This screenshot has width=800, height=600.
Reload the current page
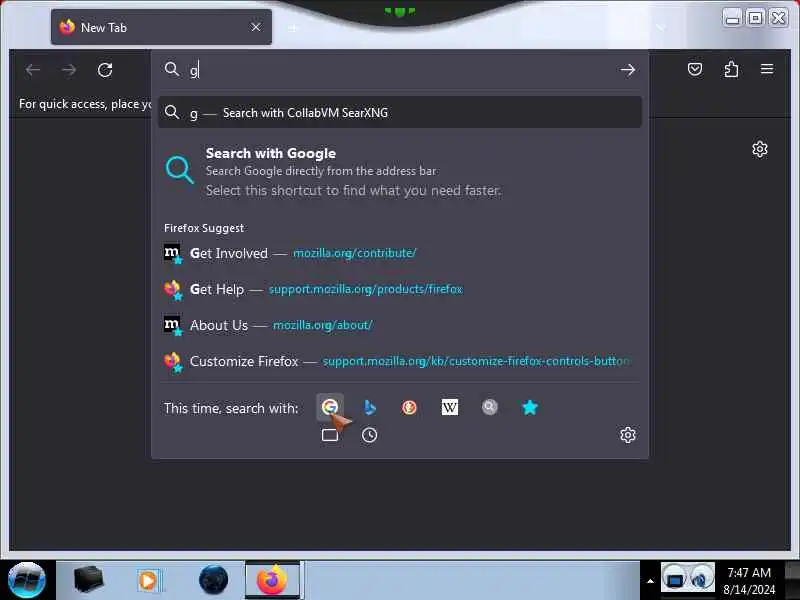(x=105, y=70)
